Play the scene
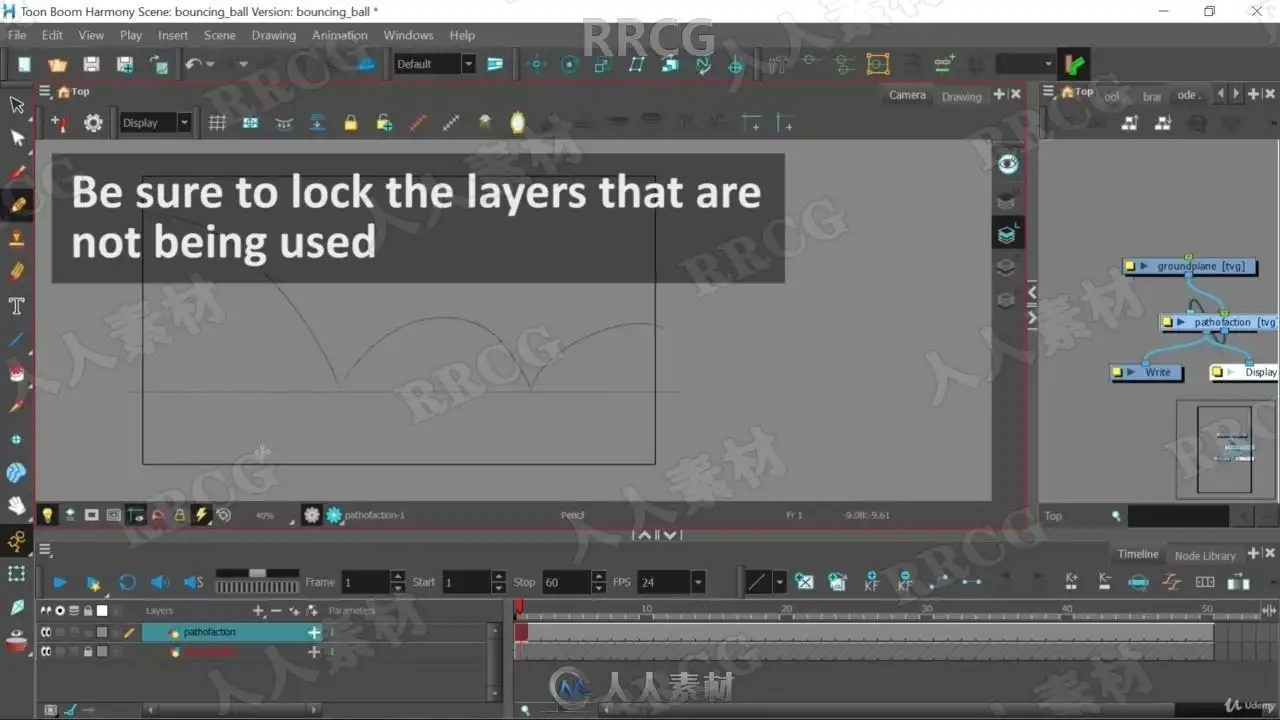 coord(59,582)
